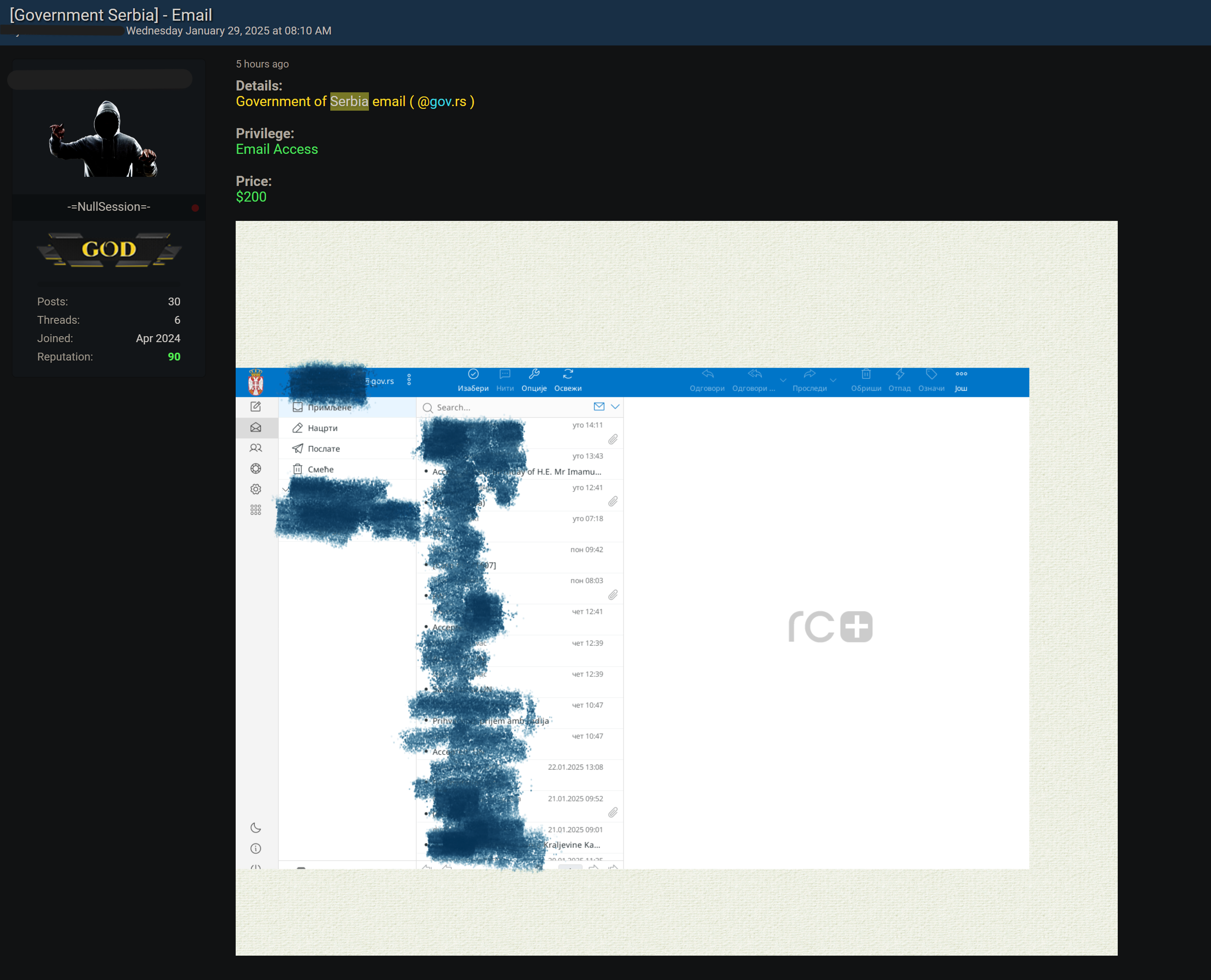Open the Још more actions menu

coord(961,381)
